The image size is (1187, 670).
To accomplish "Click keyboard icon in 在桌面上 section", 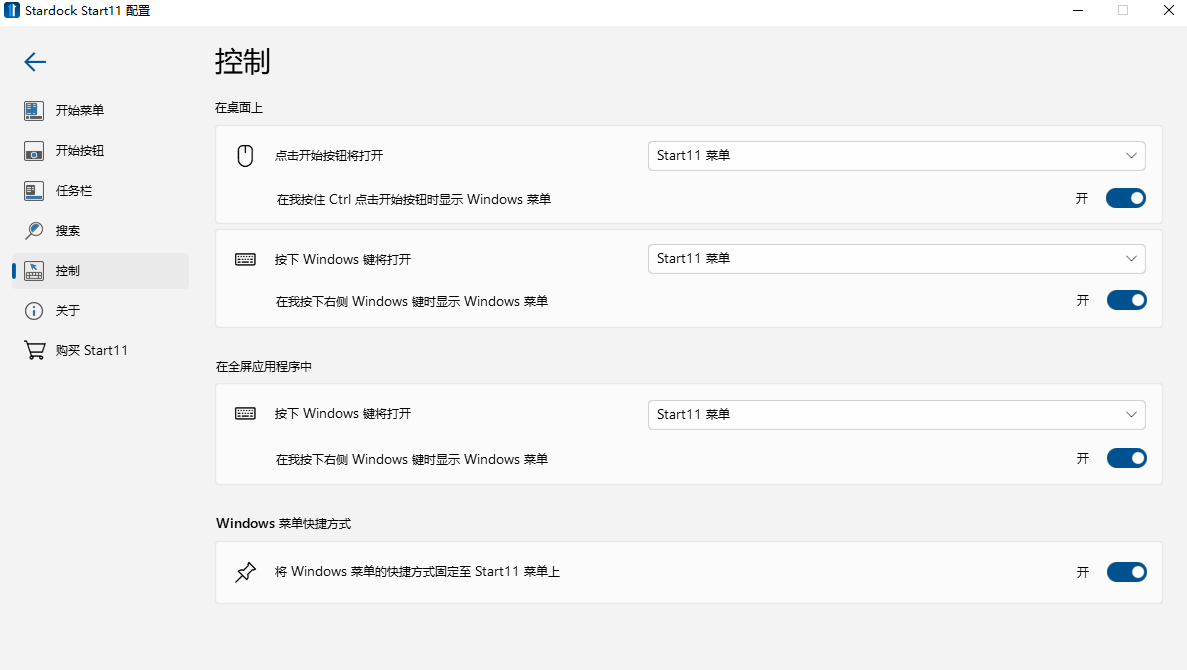I will 245,260.
